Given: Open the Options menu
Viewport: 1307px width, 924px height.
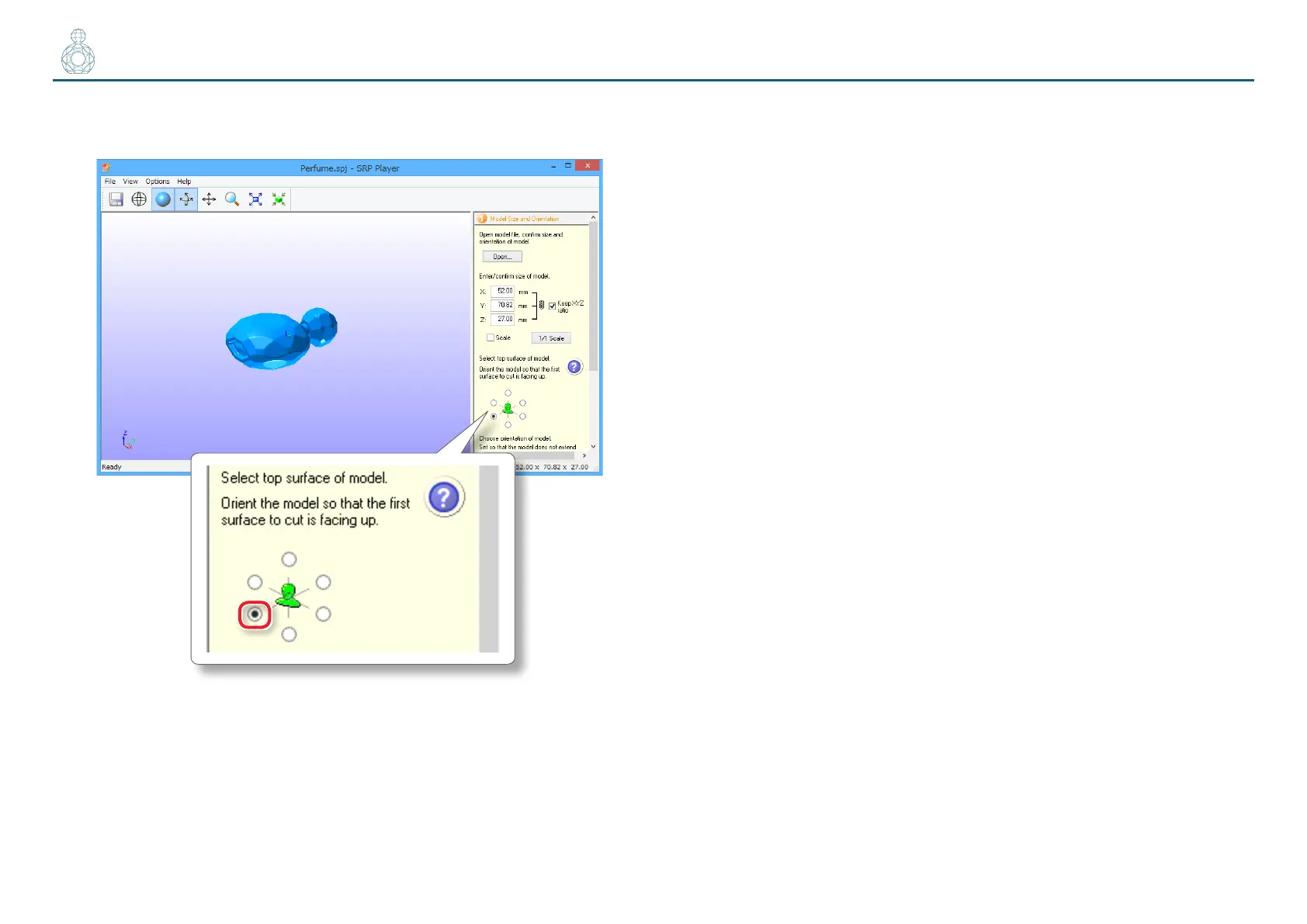Looking at the screenshot, I should 158,182.
